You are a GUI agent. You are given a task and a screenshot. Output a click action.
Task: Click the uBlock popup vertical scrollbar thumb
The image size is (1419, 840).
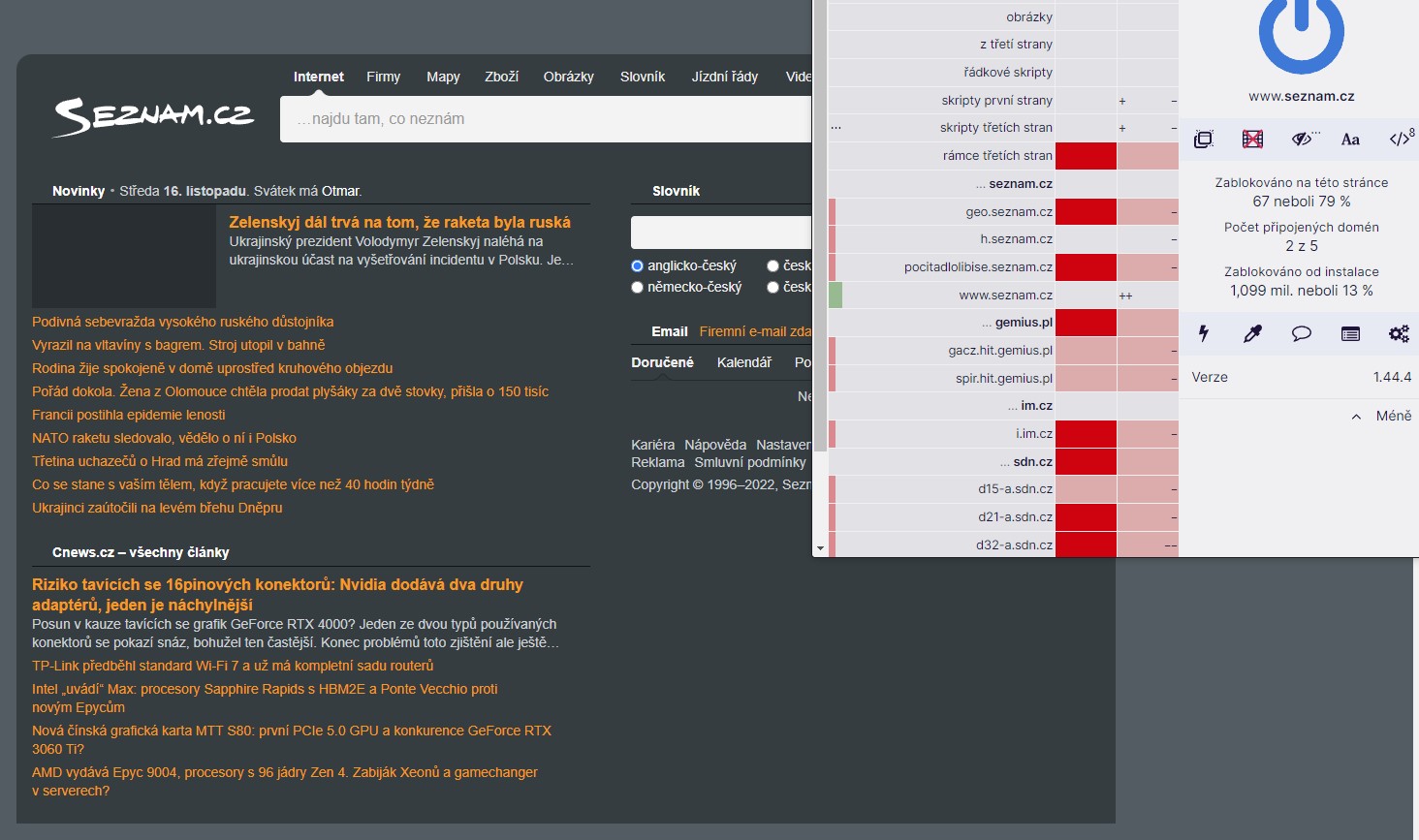click(x=820, y=226)
